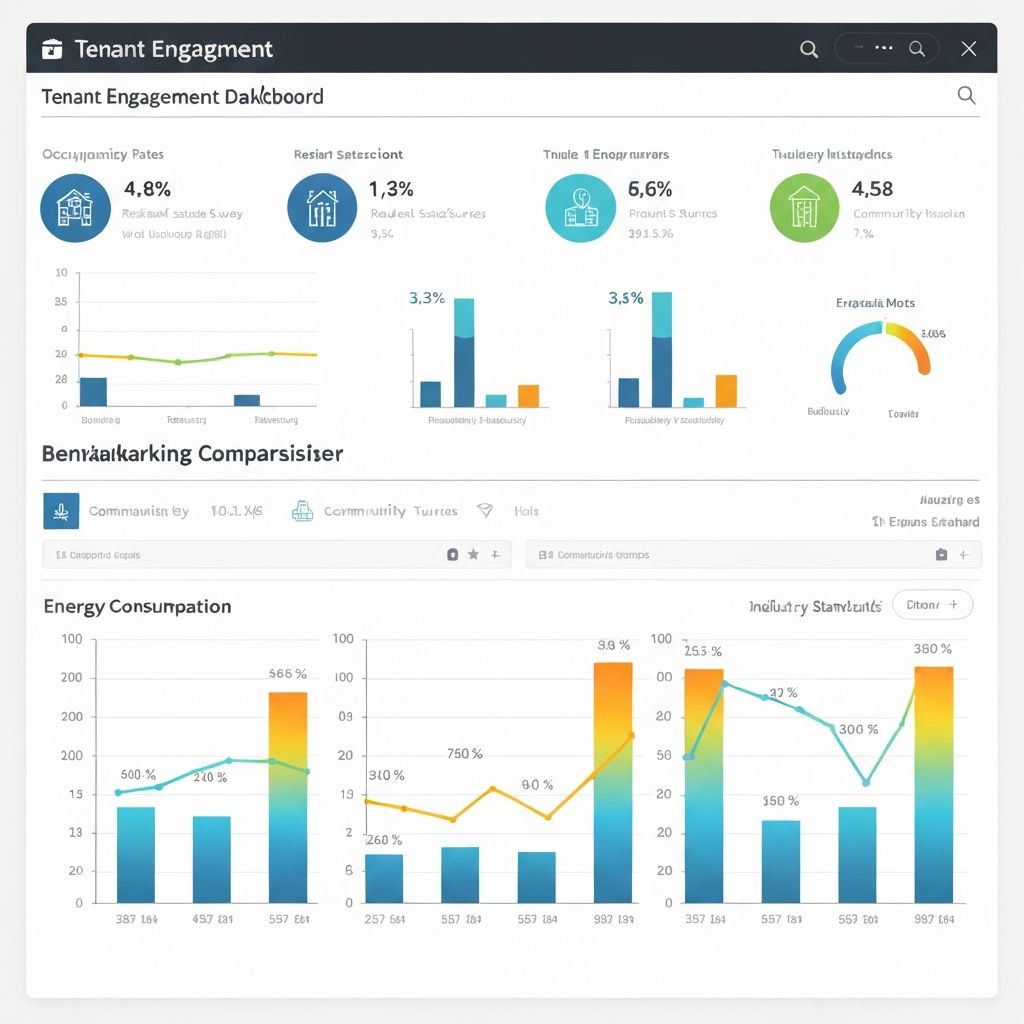The height and width of the screenshot is (1024, 1024).
Task: Click the teal circular icon next to 6,6%
Action: pos(580,208)
